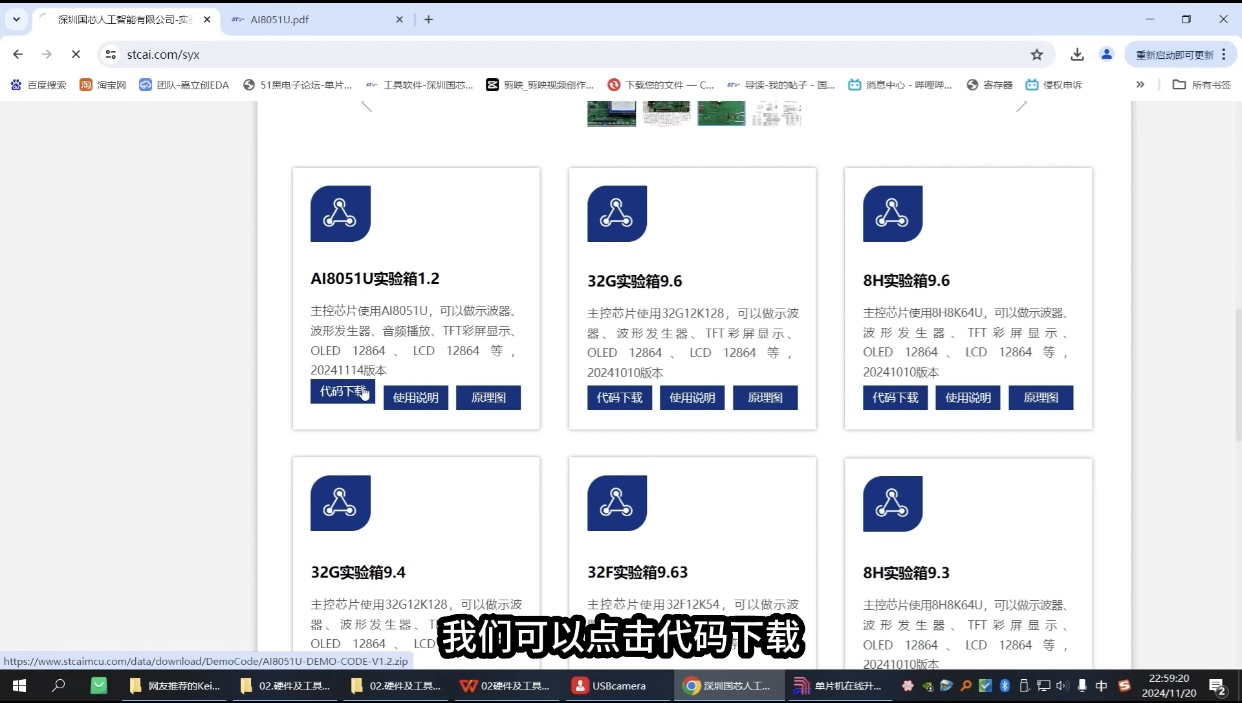
Task: Open the 侵权申诉 bookmark
Action: tap(1053, 85)
